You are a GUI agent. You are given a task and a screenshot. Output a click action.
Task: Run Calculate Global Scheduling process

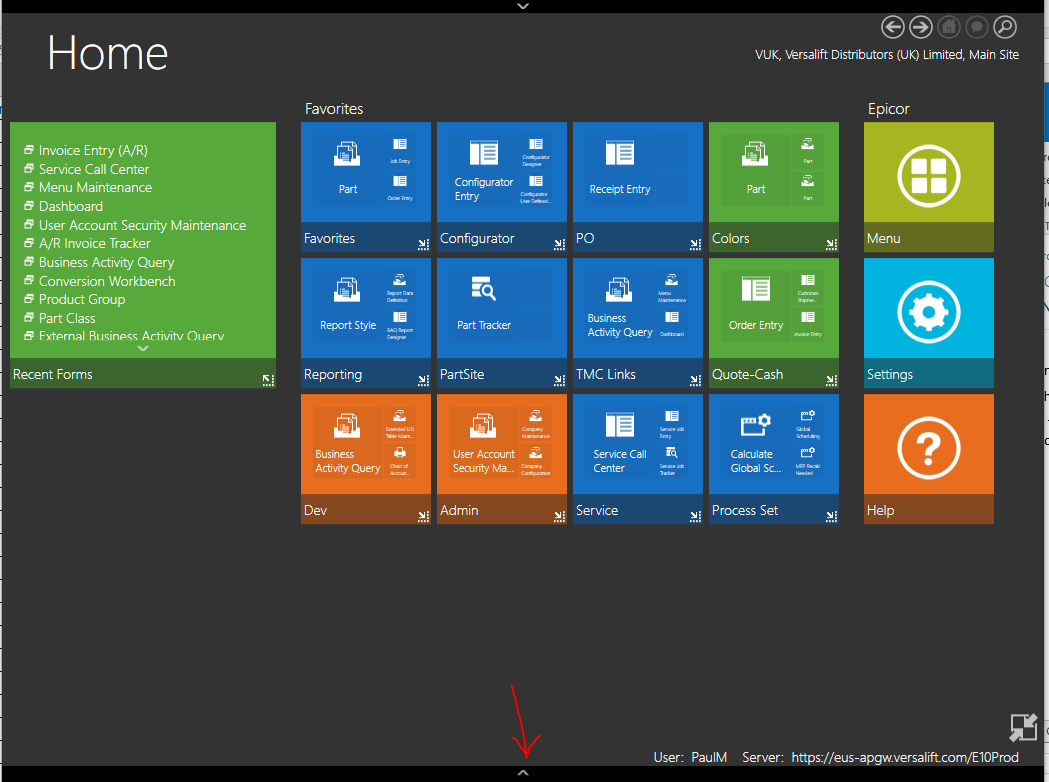point(755,442)
